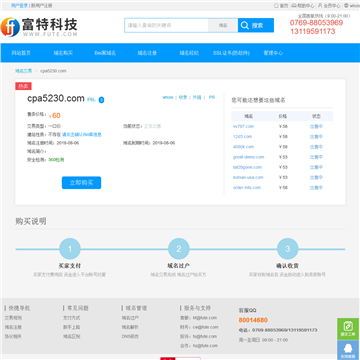Click the red 热卖 tag
This screenshot has width=360, height=360.
click(23, 86)
